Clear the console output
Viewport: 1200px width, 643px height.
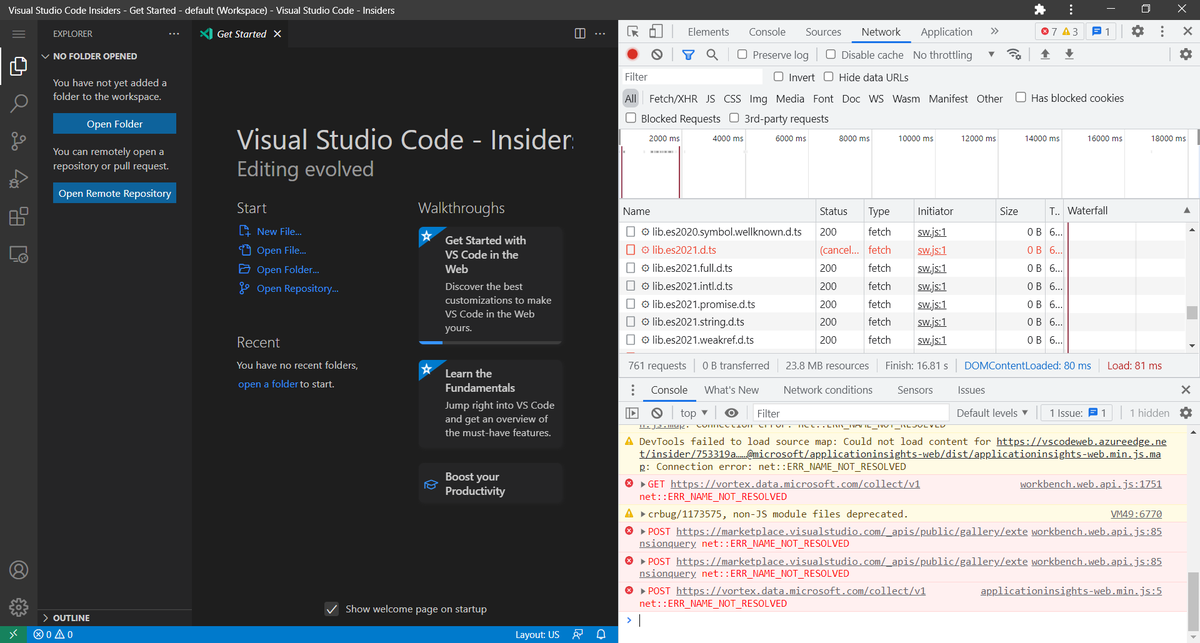(x=656, y=413)
